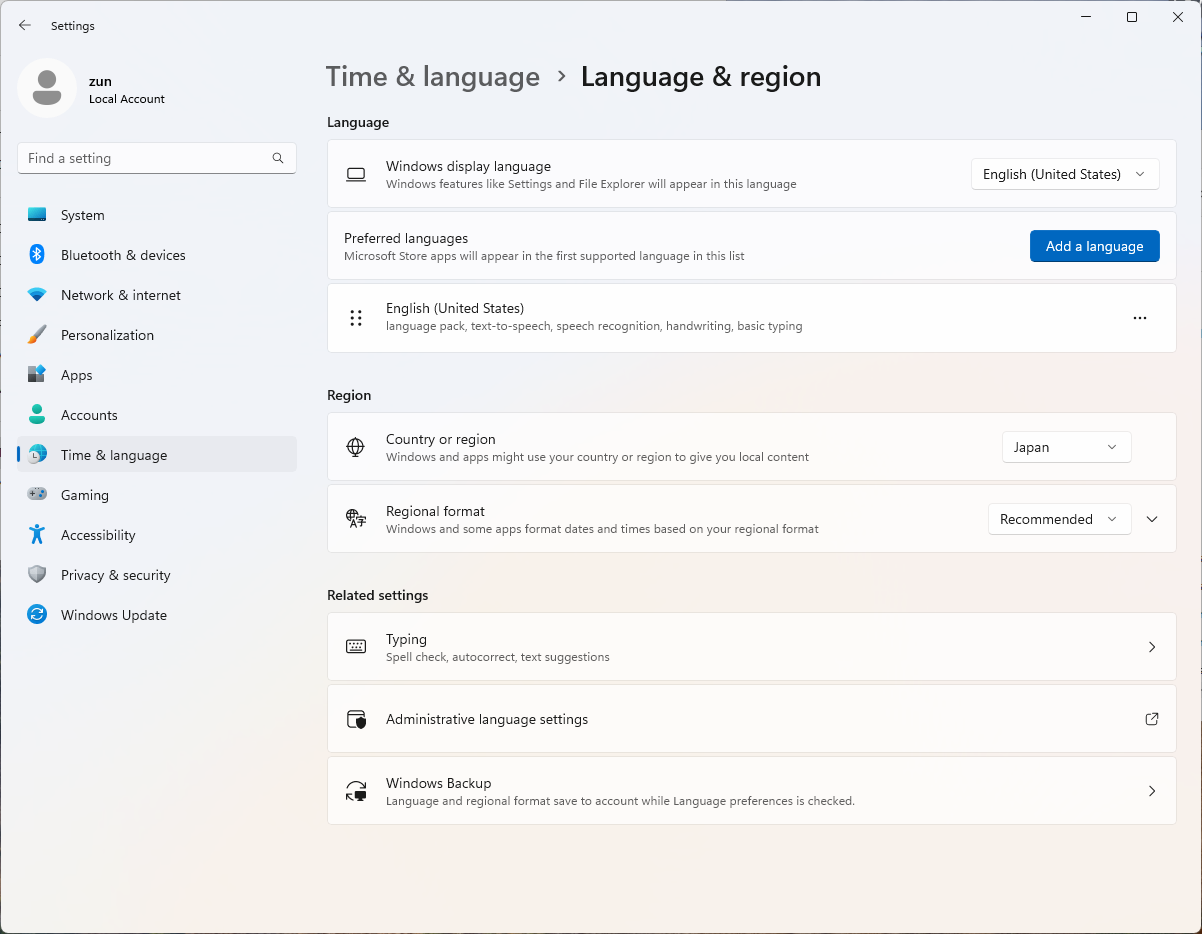Click the 'Language & region' page title
1202x934 pixels.
[701, 77]
